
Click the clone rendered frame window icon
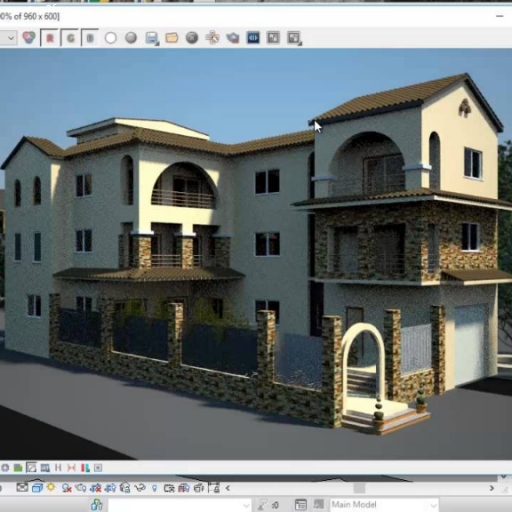pyautogui.click(x=212, y=38)
